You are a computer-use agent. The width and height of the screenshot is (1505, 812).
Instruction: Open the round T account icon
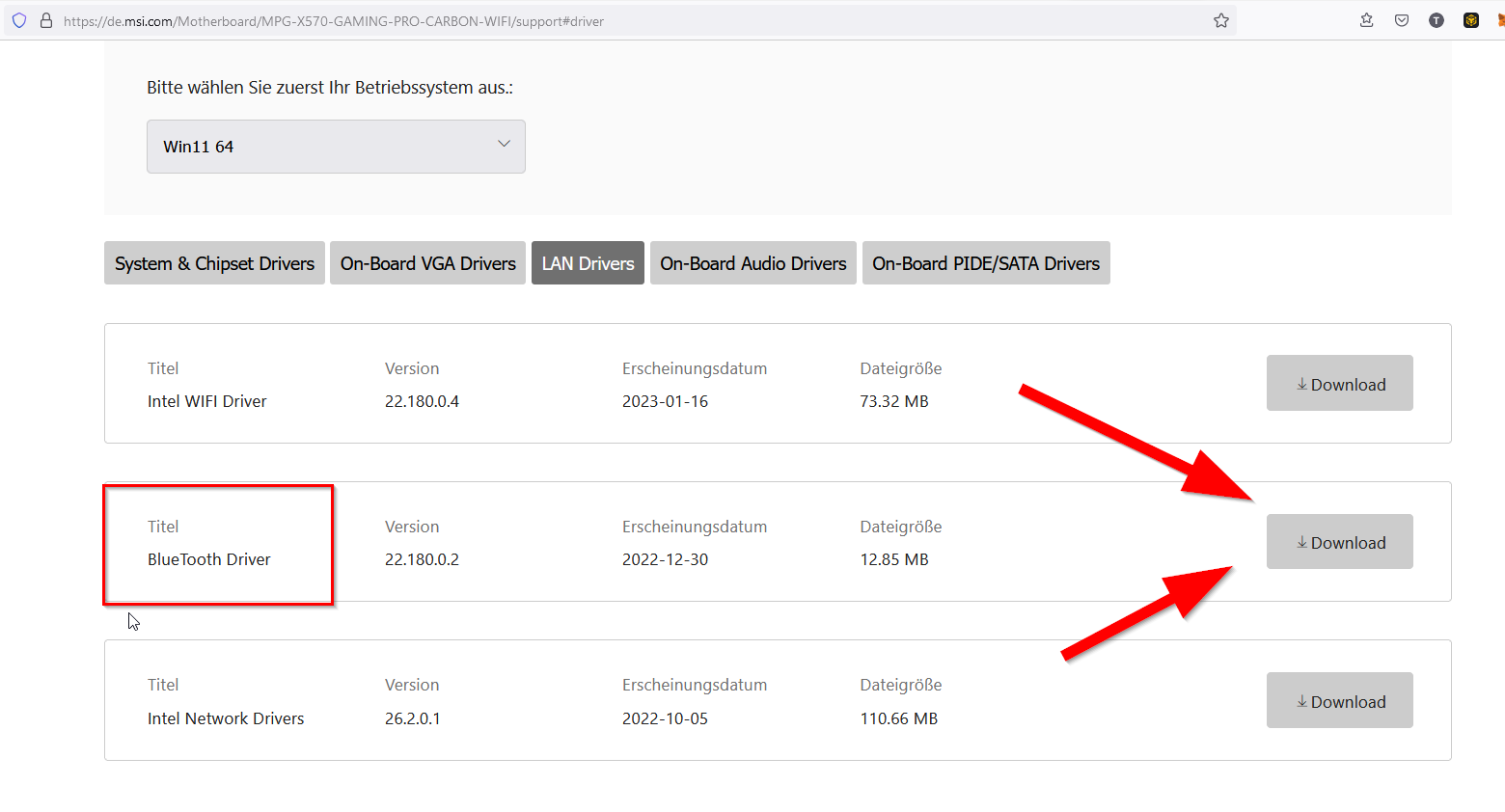coord(1437,20)
